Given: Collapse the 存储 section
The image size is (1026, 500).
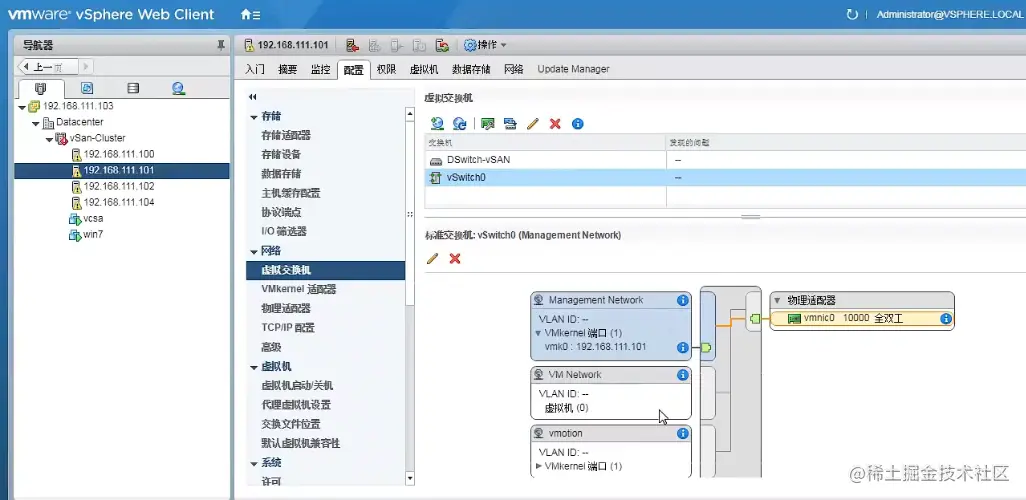Looking at the screenshot, I should point(254,117).
